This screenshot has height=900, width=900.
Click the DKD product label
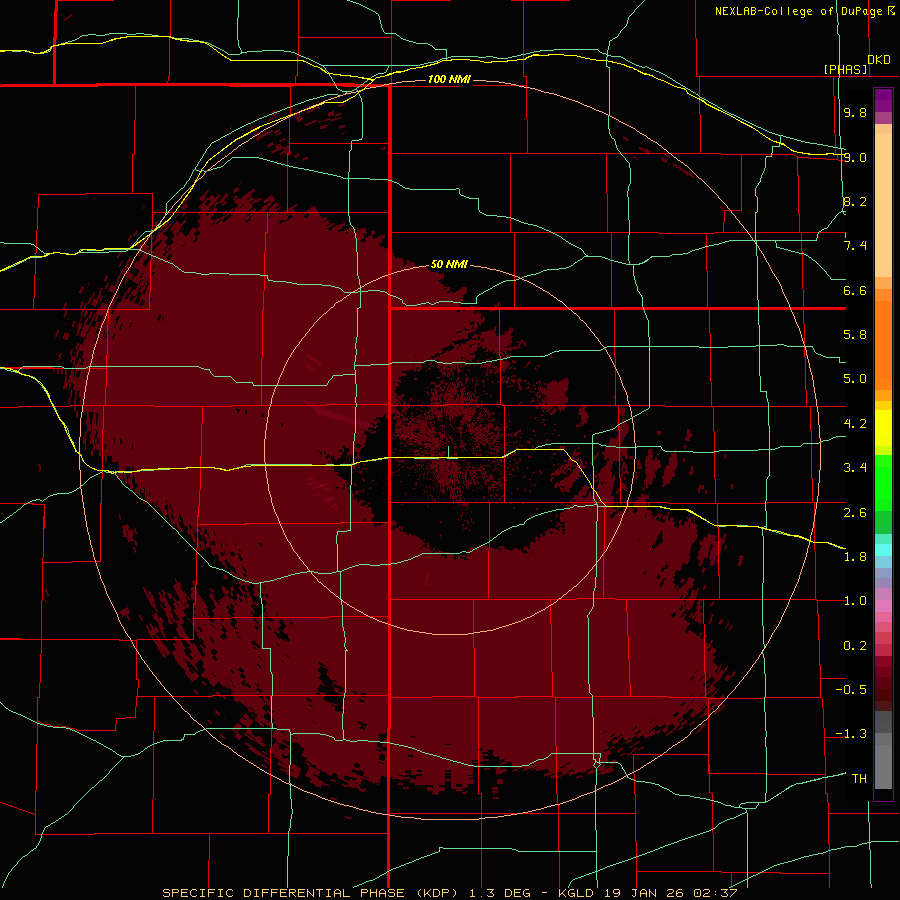click(879, 60)
